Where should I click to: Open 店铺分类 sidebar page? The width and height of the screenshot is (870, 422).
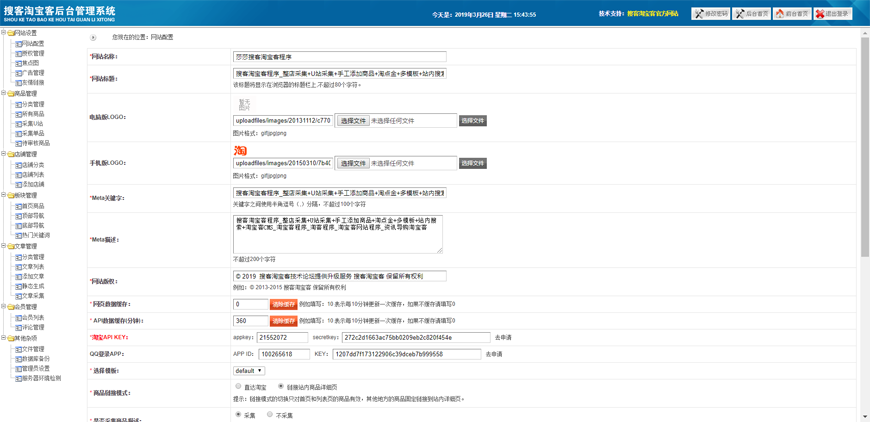pos(33,165)
